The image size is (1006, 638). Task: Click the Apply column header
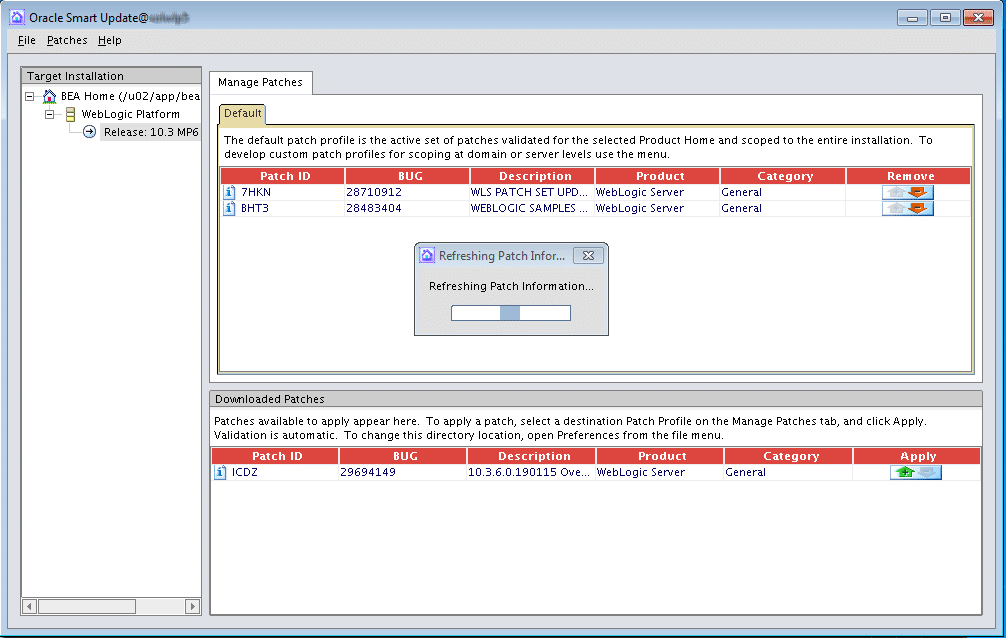(x=918, y=456)
